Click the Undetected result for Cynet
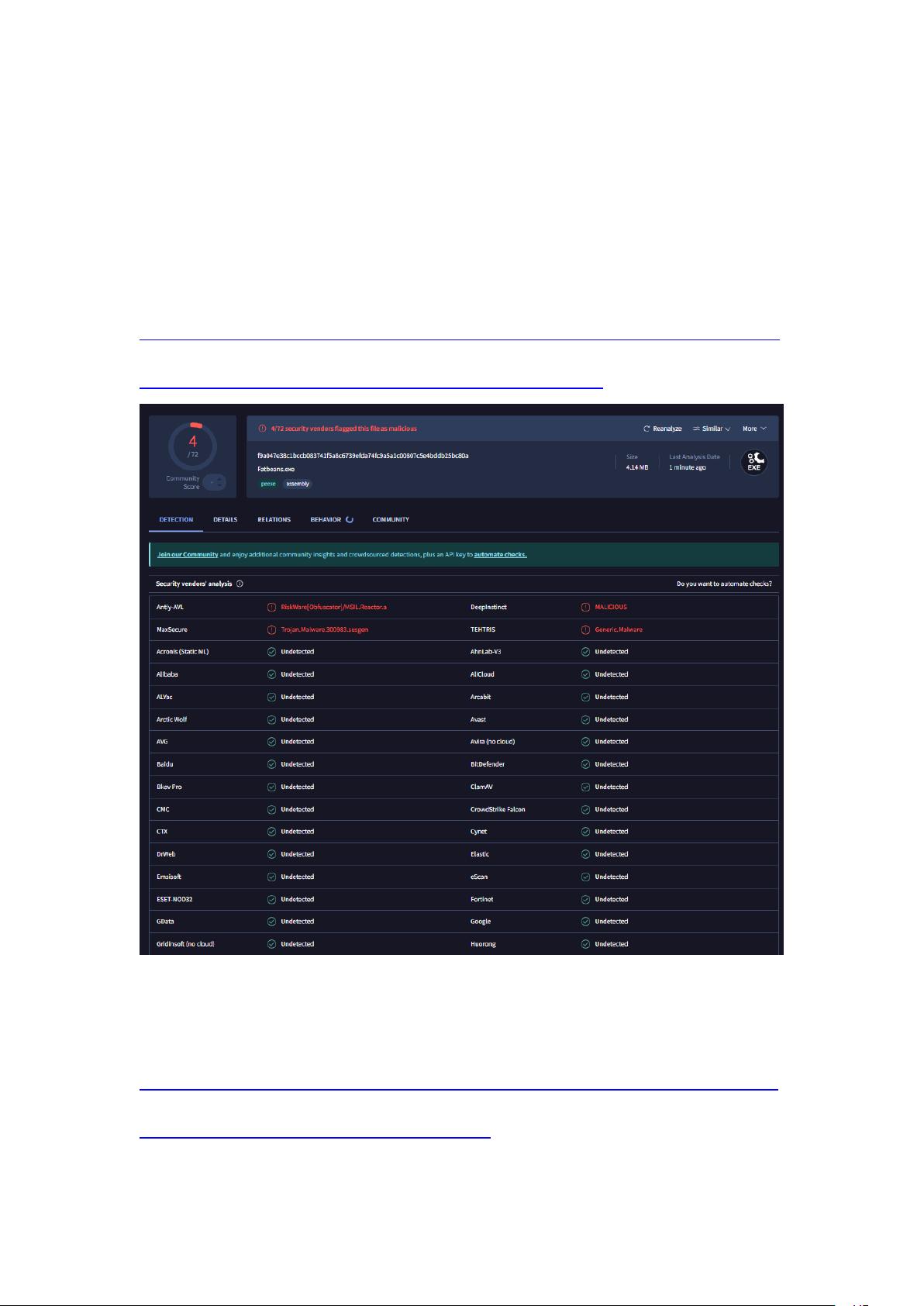924x1306 pixels. tap(612, 832)
